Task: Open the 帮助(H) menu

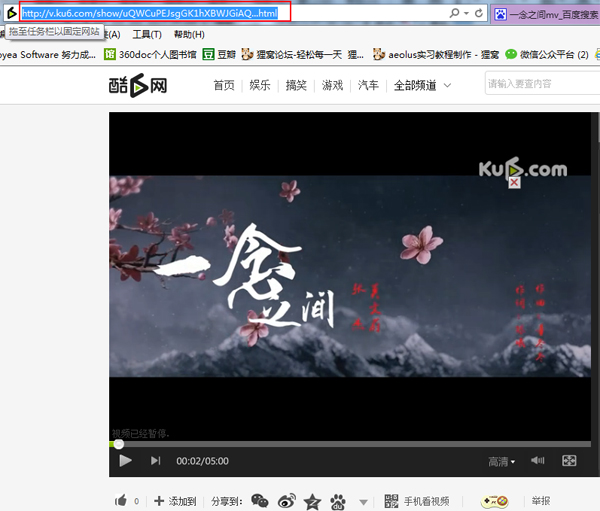Action: 189,35
